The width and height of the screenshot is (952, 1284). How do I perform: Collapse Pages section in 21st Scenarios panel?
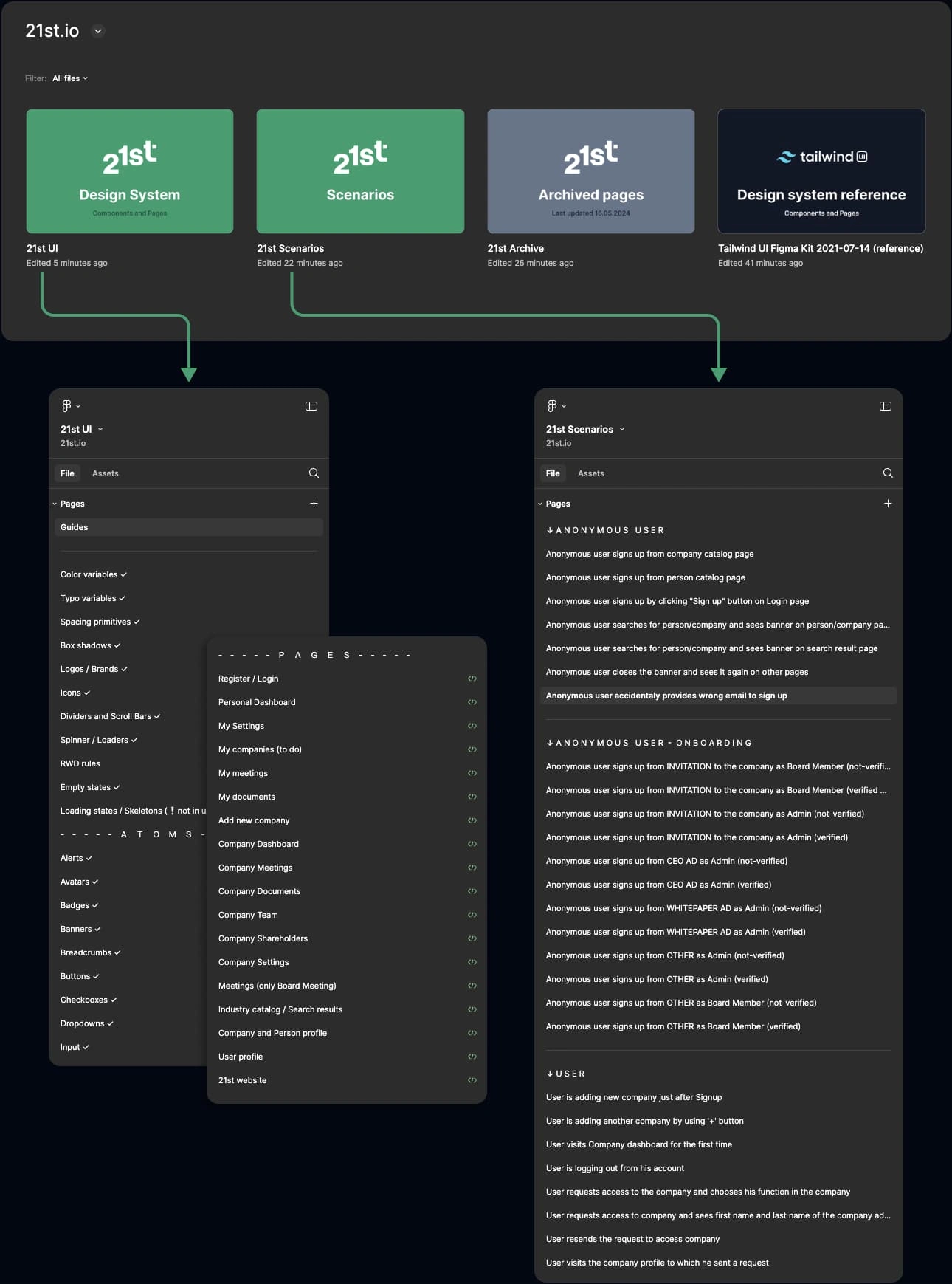pos(540,504)
